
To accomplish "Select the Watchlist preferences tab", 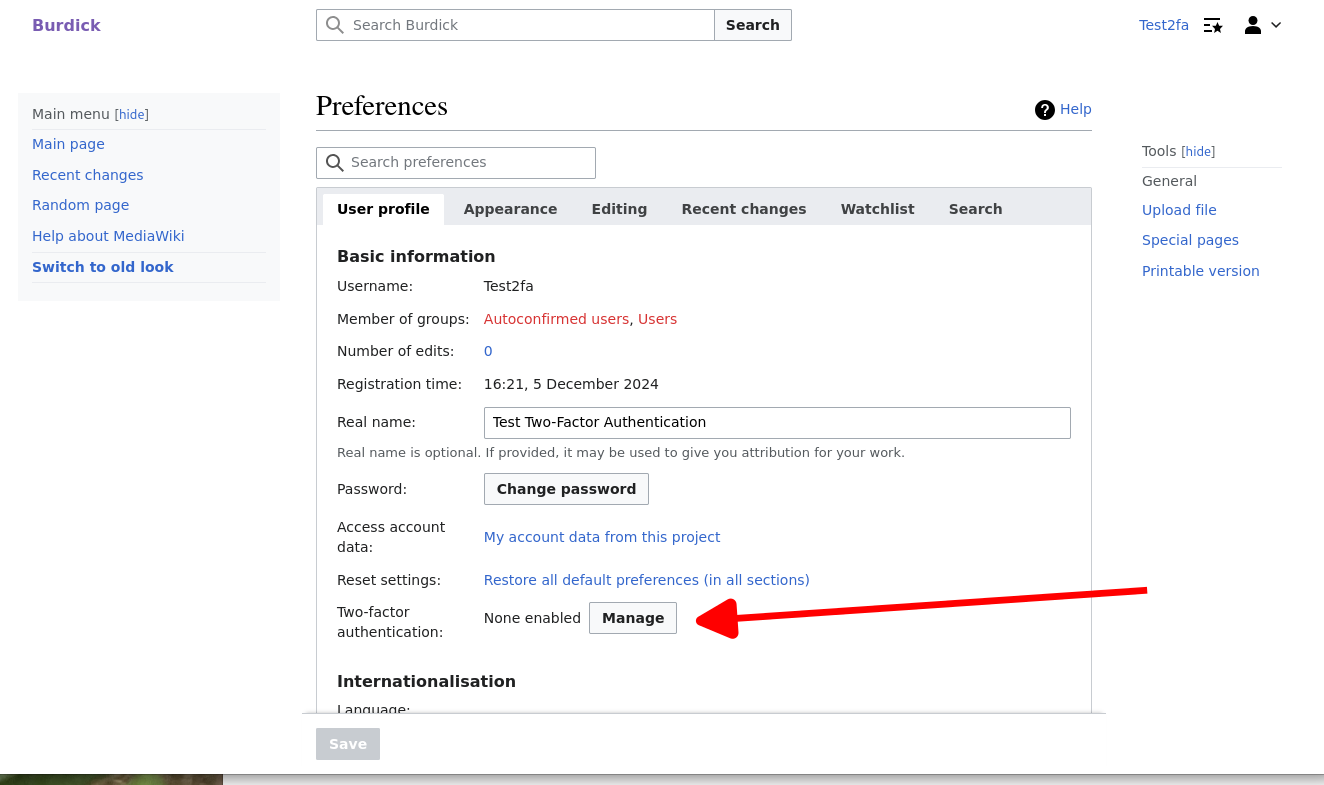I will (x=877, y=209).
